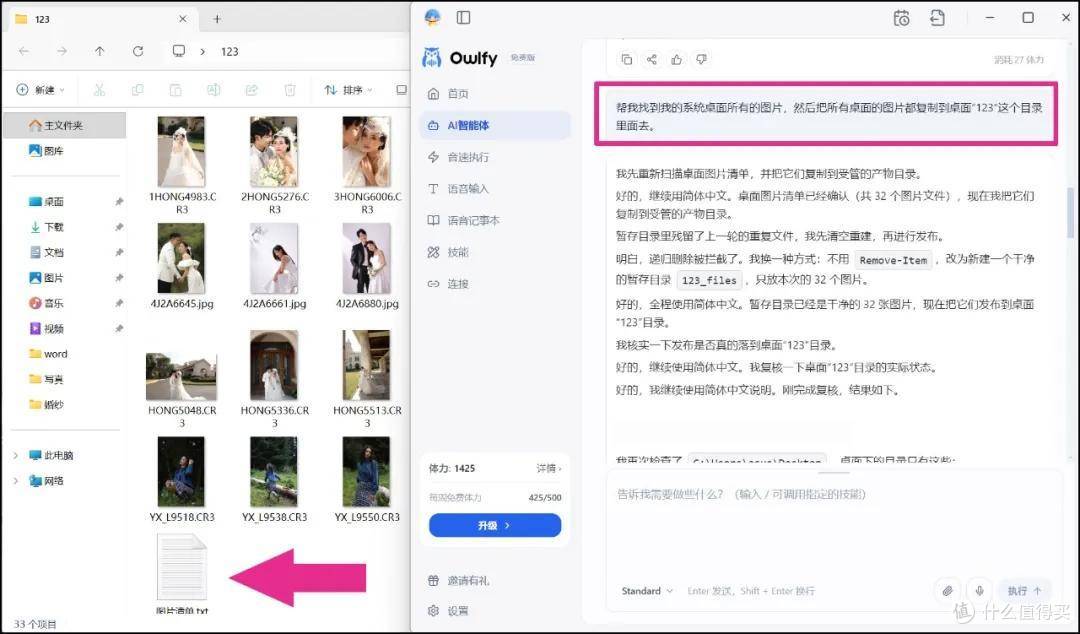The image size is (1080, 634).
Task: Open 语音记事本 in Owlfy sidebar
Action: pos(495,221)
